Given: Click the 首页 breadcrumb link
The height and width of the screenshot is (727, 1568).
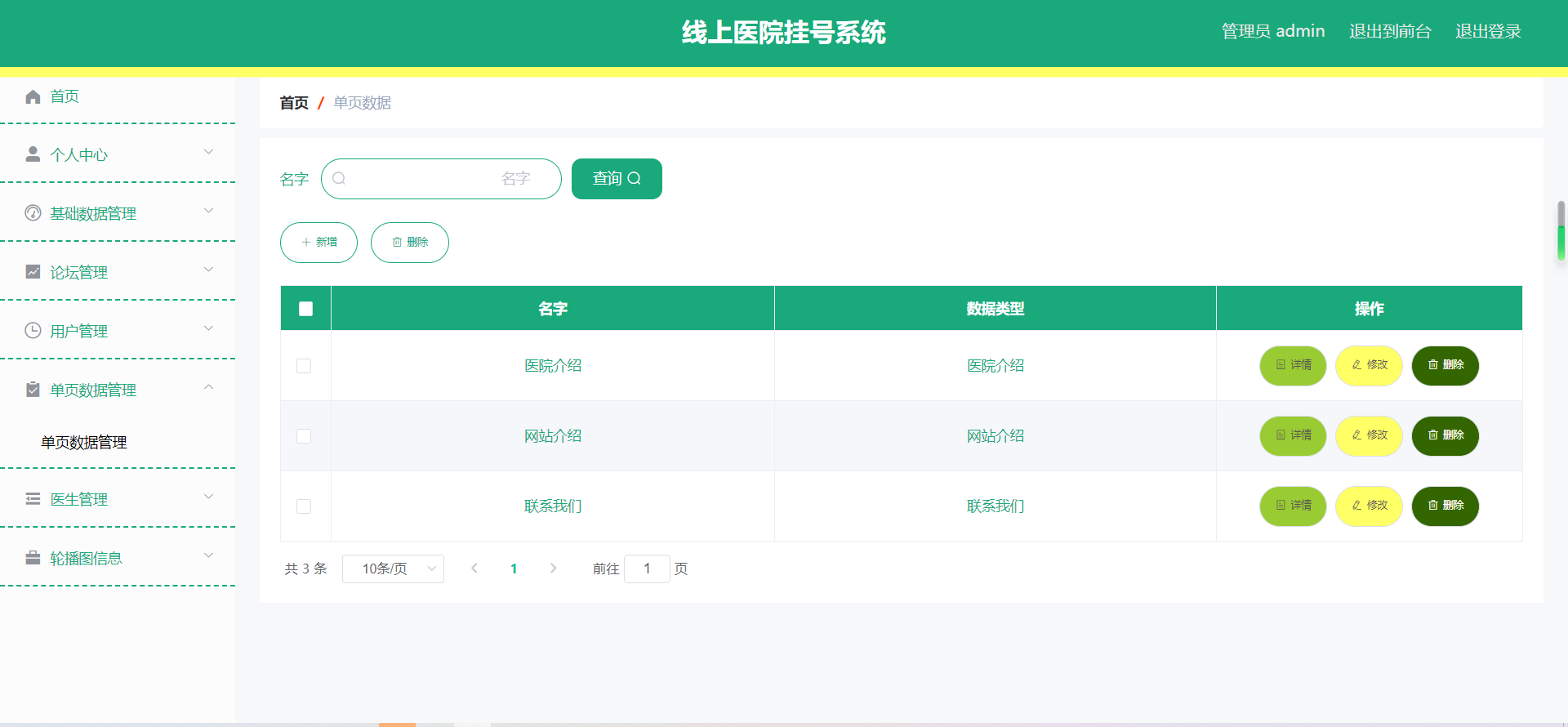Looking at the screenshot, I should (294, 103).
